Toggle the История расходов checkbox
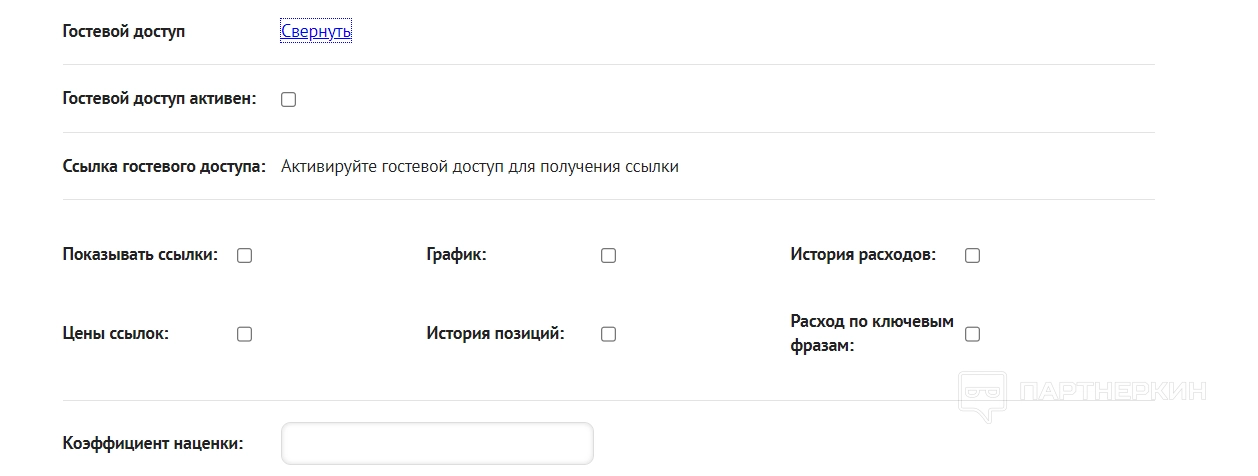The width and height of the screenshot is (1258, 476). 972,255
